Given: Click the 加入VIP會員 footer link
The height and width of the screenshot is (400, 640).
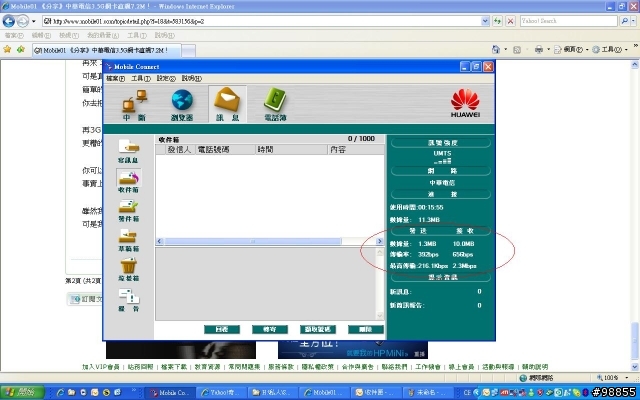Looking at the screenshot, I should tap(101, 367).
